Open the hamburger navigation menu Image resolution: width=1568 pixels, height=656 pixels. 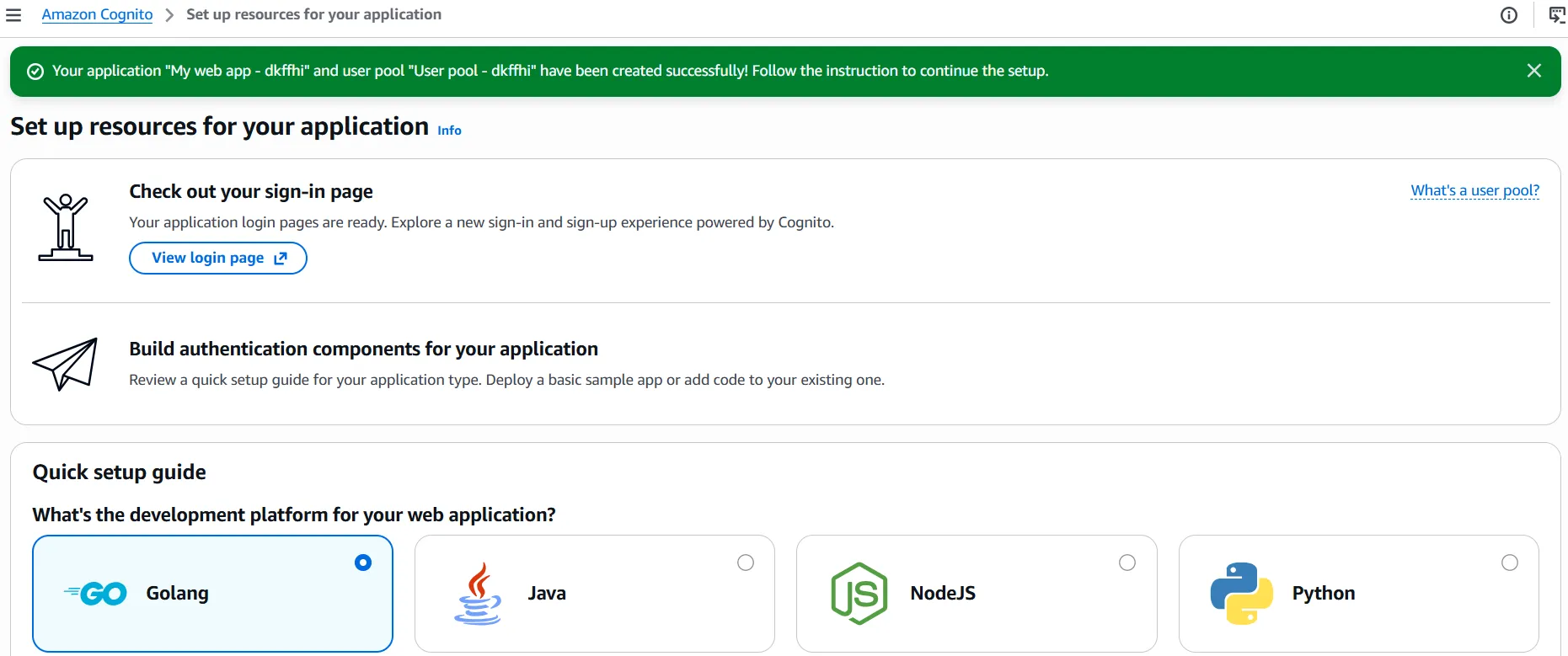pyautogui.click(x=13, y=15)
